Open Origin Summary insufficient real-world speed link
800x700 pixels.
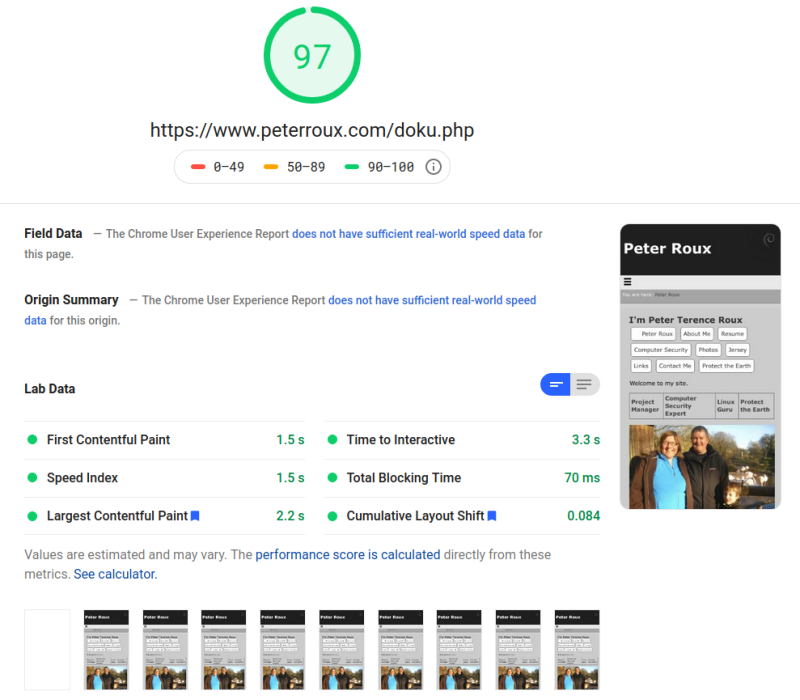tap(280, 310)
